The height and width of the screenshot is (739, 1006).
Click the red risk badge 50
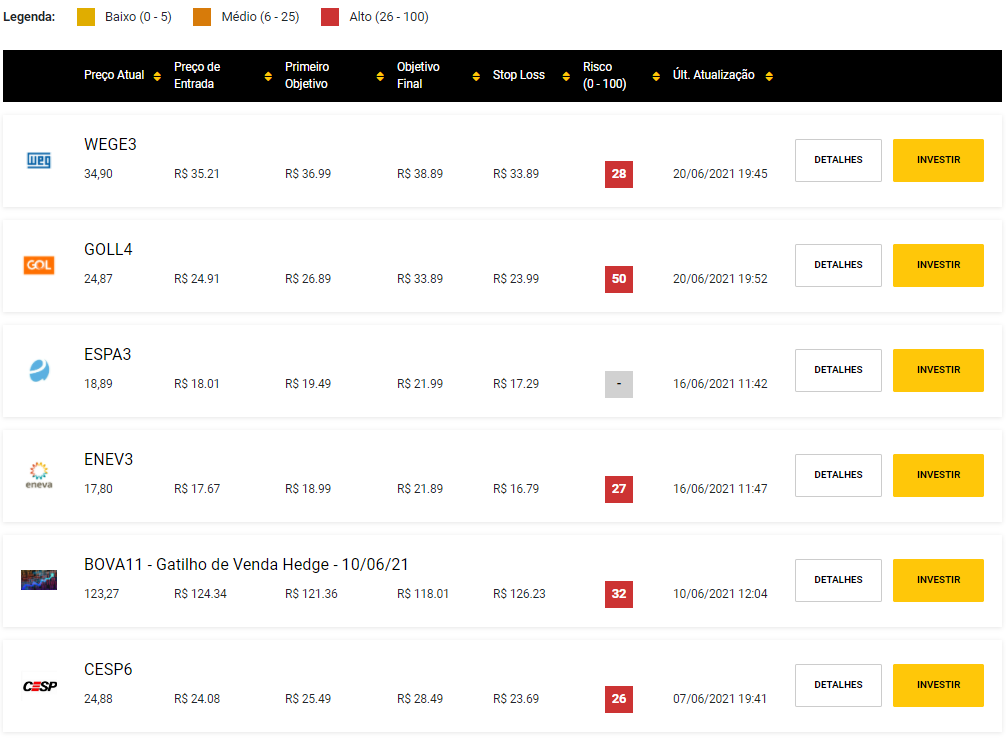[x=619, y=279]
